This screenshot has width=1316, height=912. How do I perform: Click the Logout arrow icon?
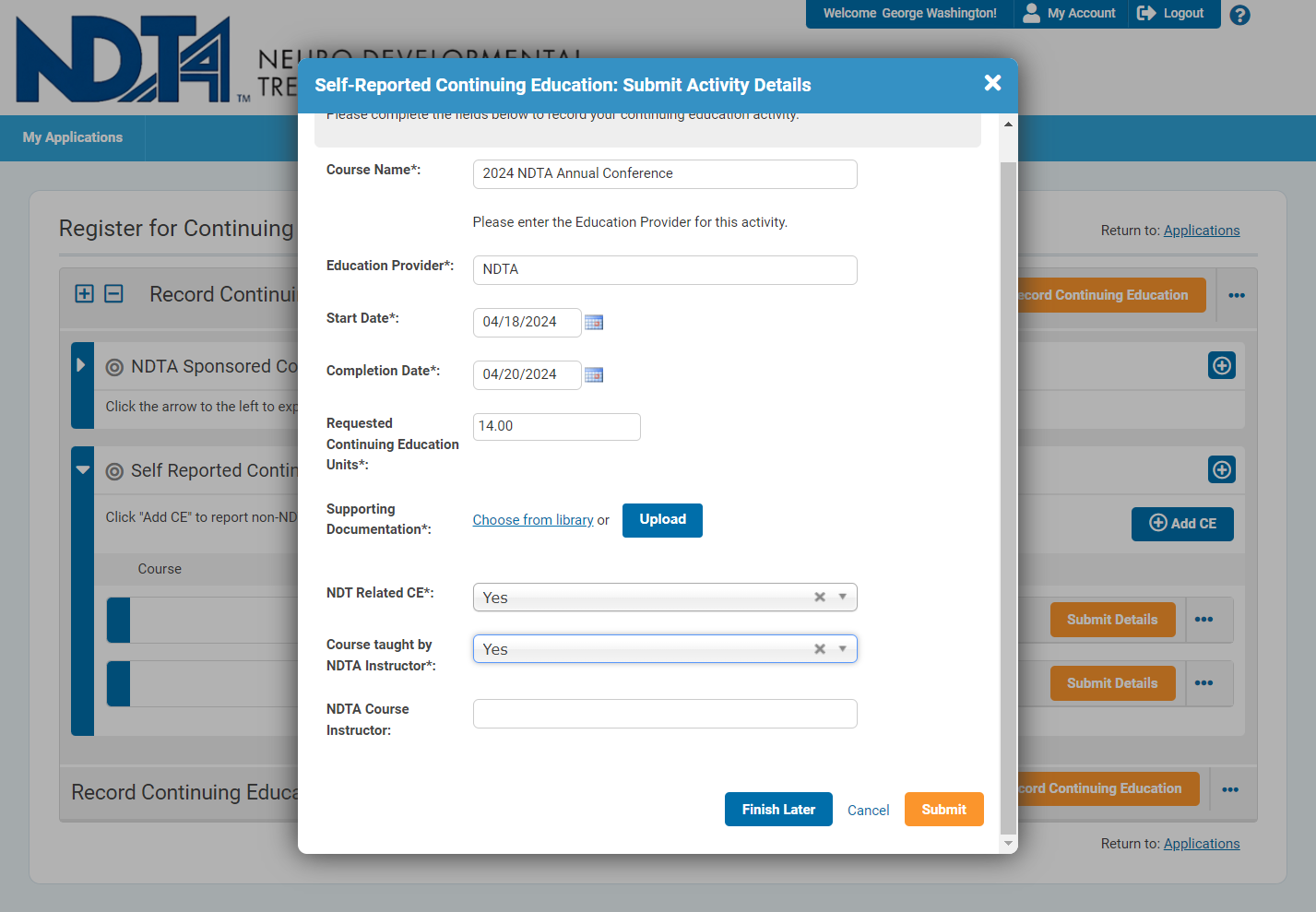tap(1146, 13)
